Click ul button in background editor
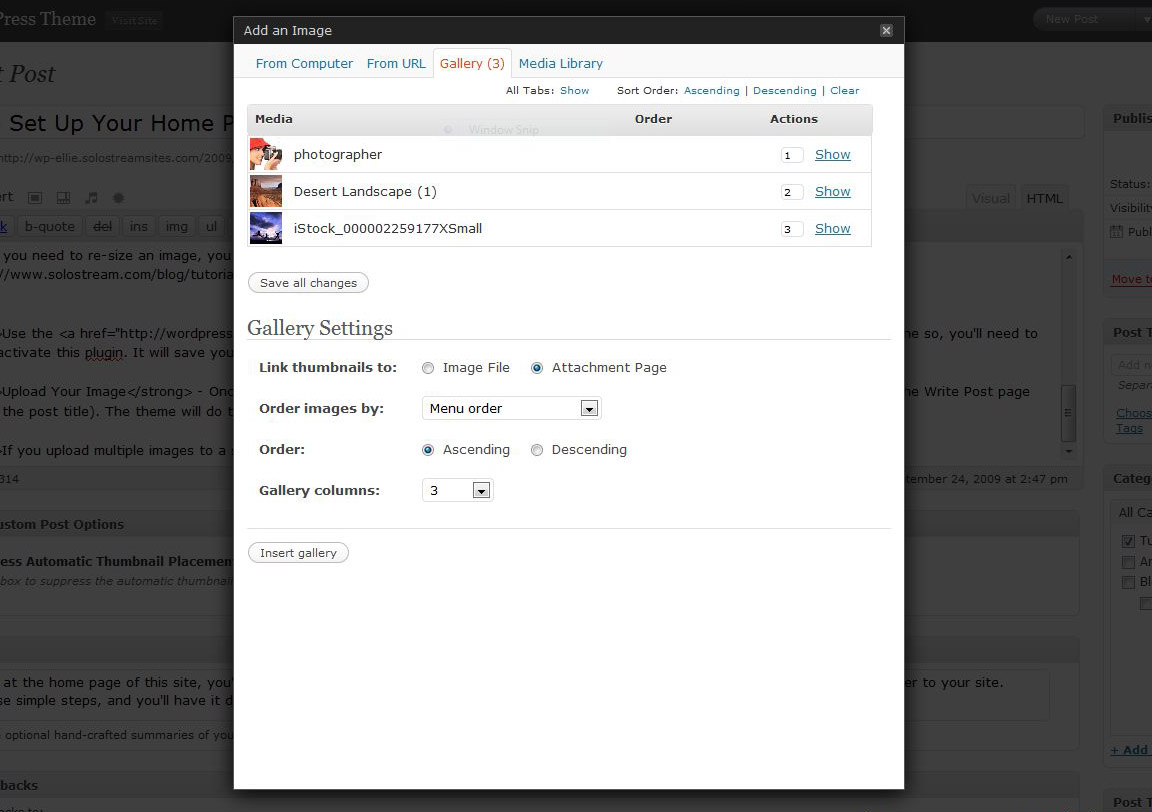The image size is (1152, 812). tap(212, 226)
